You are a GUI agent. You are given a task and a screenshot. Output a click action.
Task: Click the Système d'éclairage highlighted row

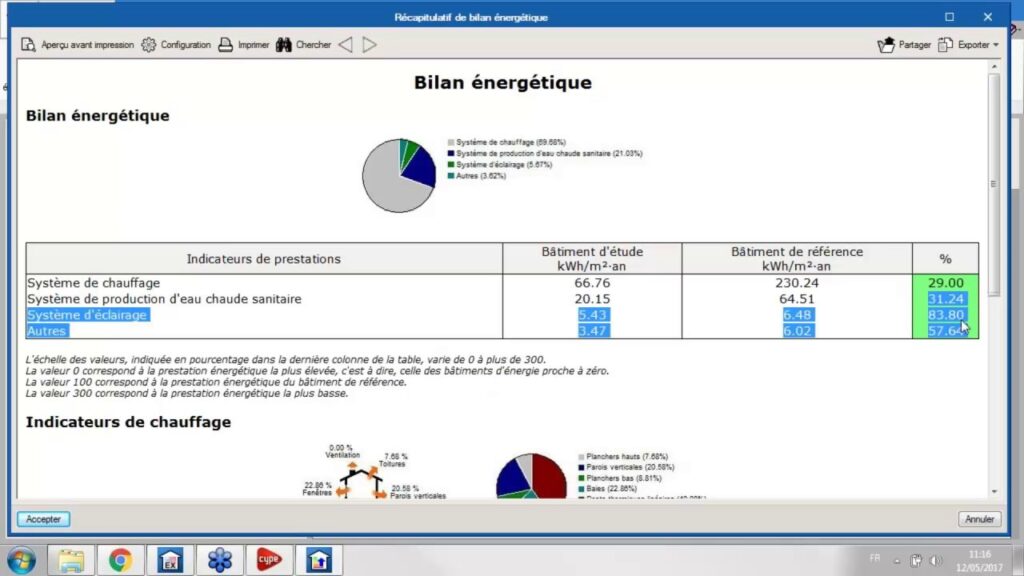click(88, 315)
